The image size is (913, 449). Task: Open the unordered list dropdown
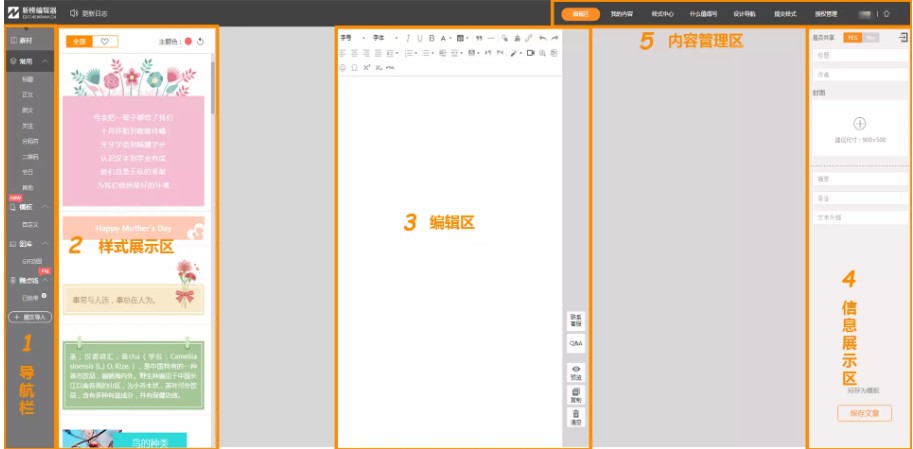[x=433, y=53]
